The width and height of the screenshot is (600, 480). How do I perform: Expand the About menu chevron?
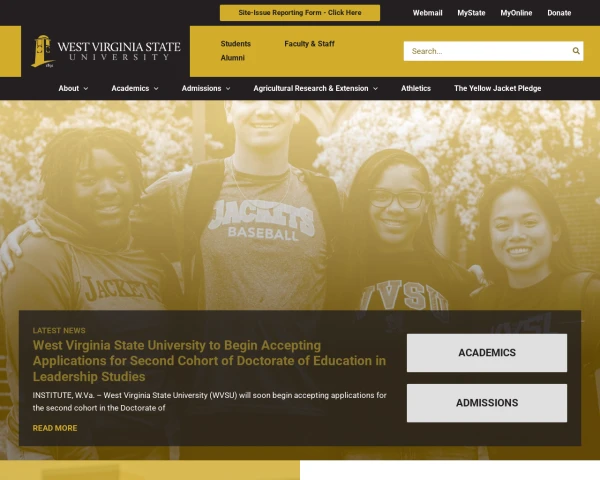(x=86, y=88)
